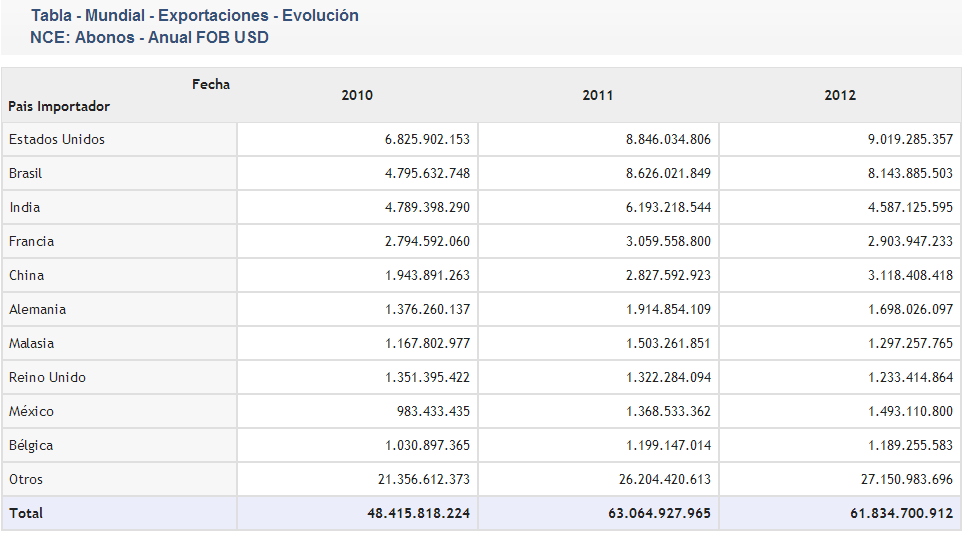Select the Alemania row label

38,309
